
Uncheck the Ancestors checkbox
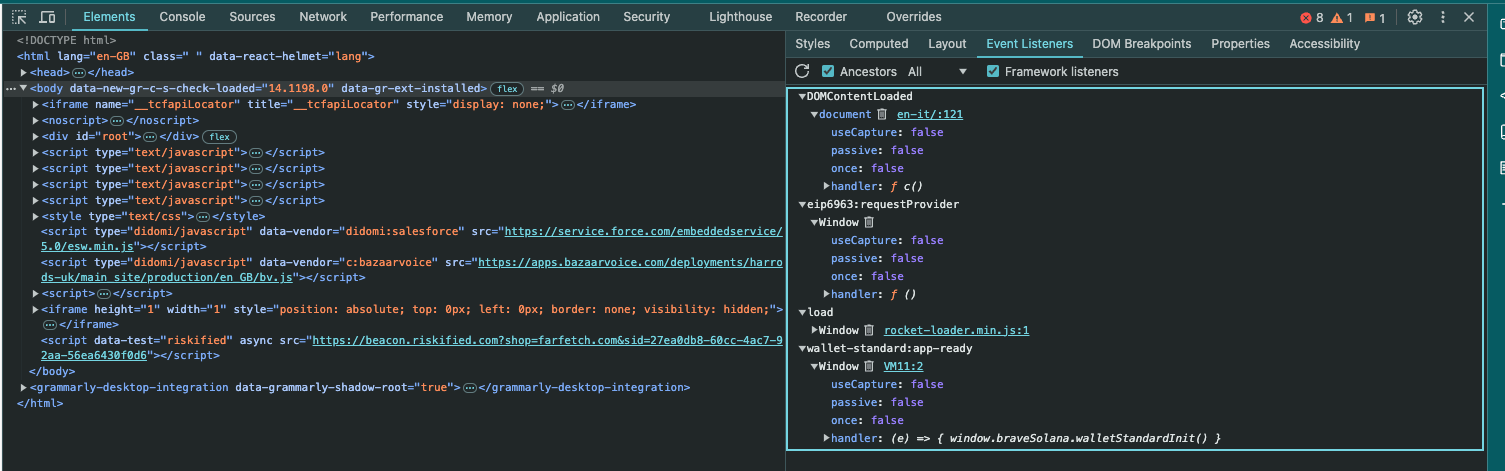827,71
